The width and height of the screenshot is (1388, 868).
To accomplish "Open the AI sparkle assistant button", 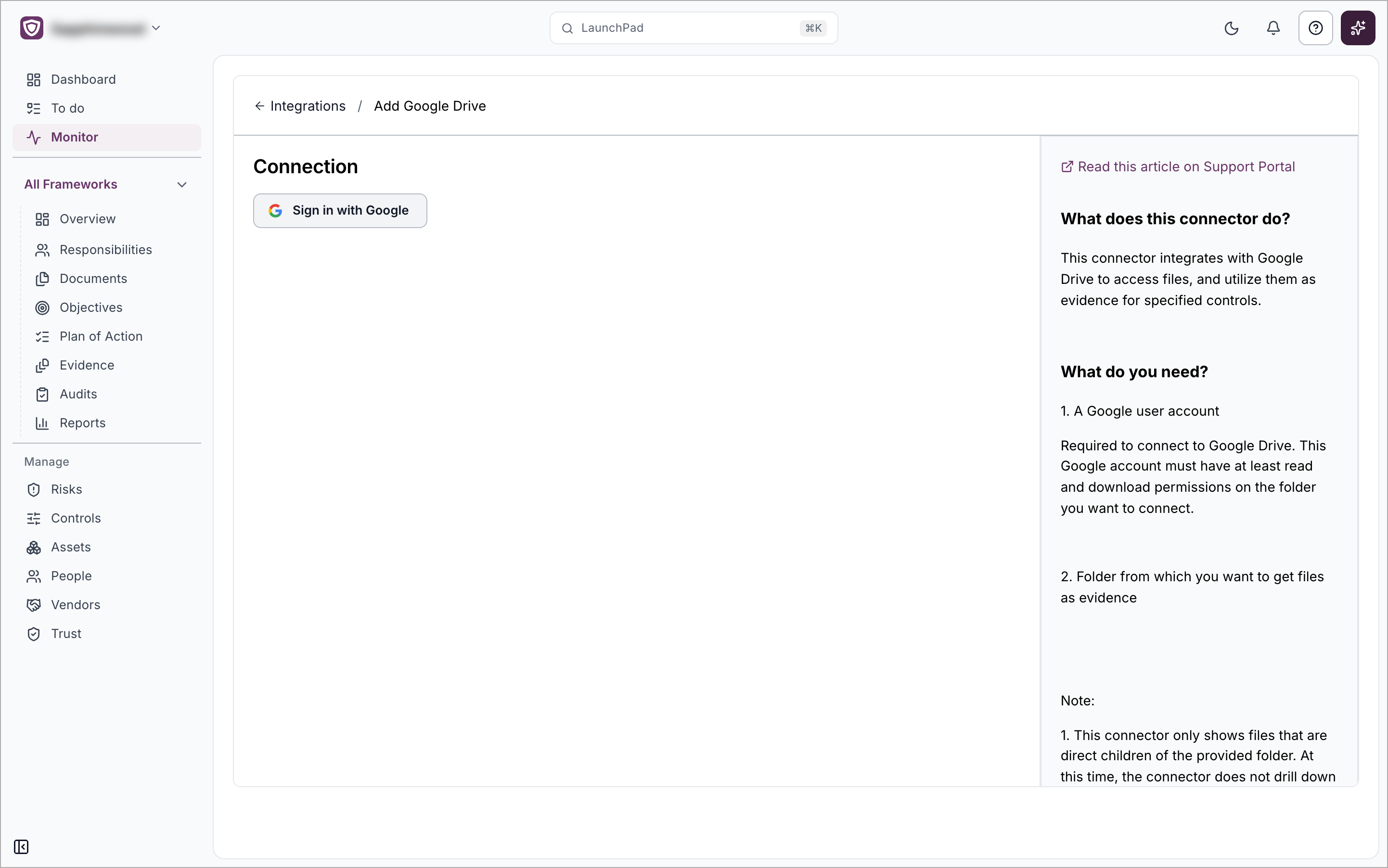I will (1358, 28).
